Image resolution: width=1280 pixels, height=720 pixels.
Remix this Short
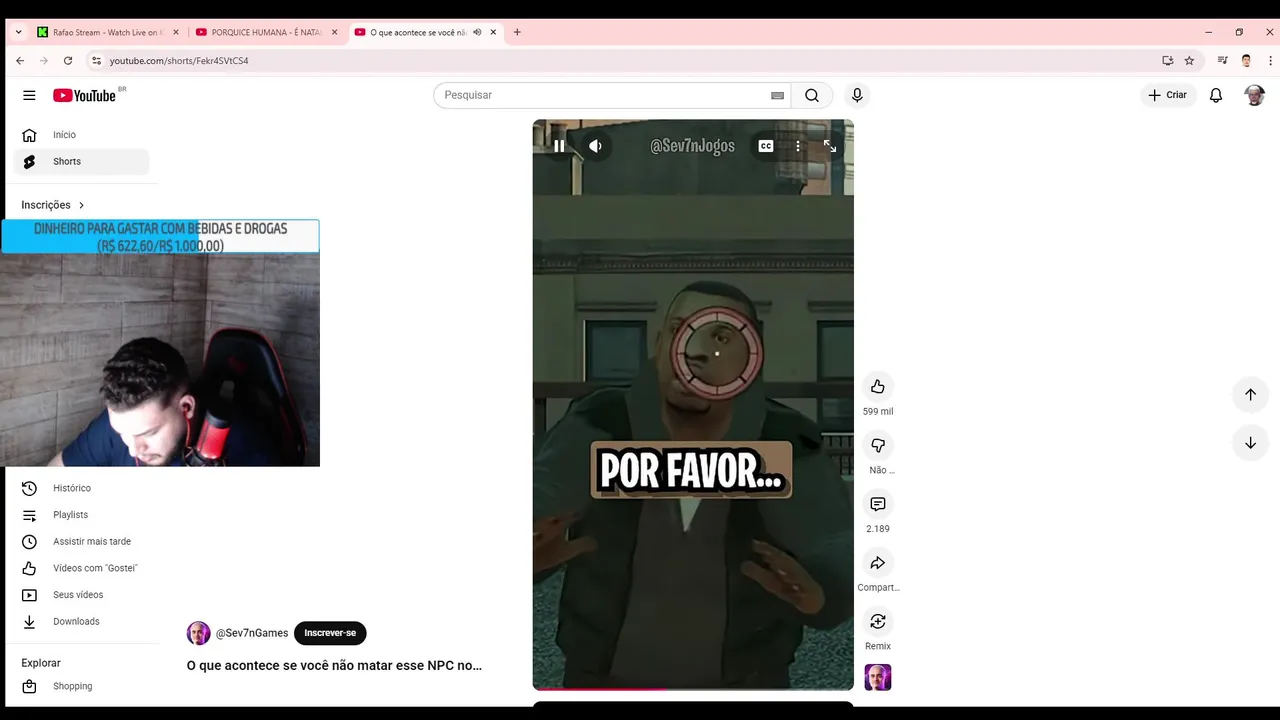point(878,622)
